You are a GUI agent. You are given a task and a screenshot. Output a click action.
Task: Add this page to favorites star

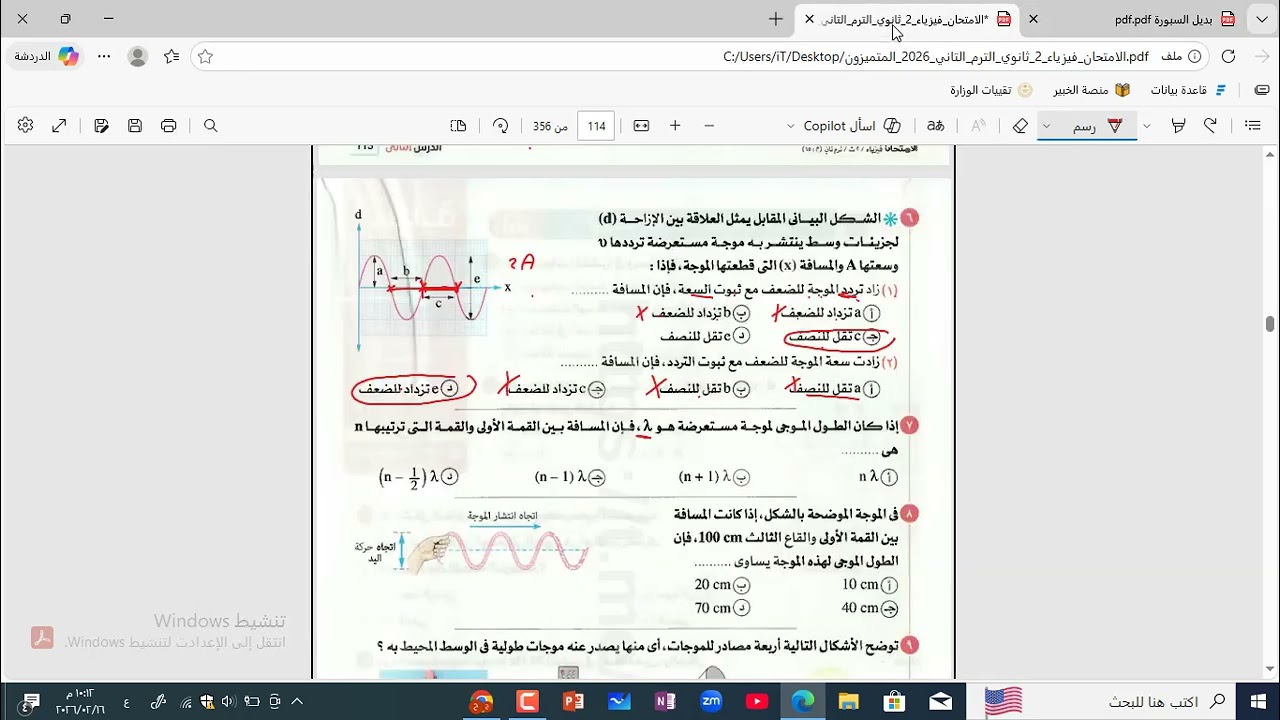click(205, 57)
